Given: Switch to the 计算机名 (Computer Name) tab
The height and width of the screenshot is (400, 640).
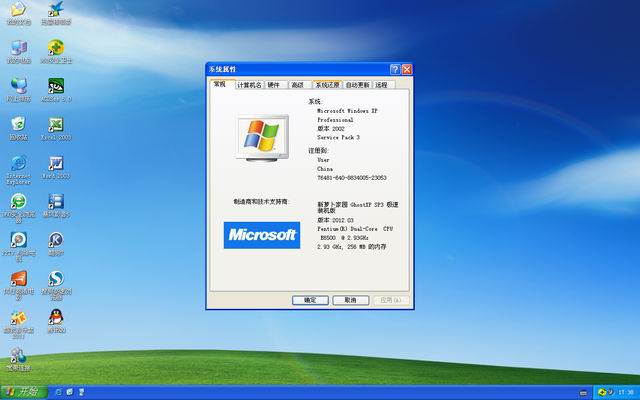Looking at the screenshot, I should coord(249,85).
